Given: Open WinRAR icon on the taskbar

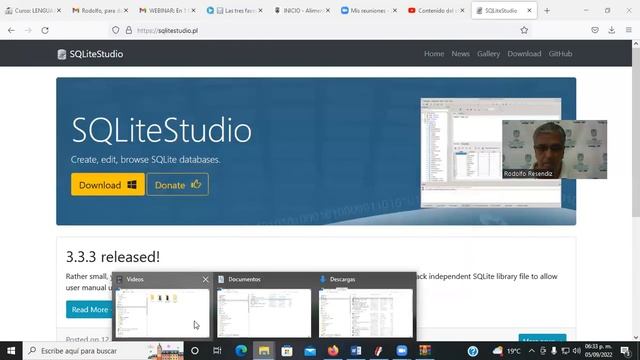Looking at the screenshot, I should [424, 351].
